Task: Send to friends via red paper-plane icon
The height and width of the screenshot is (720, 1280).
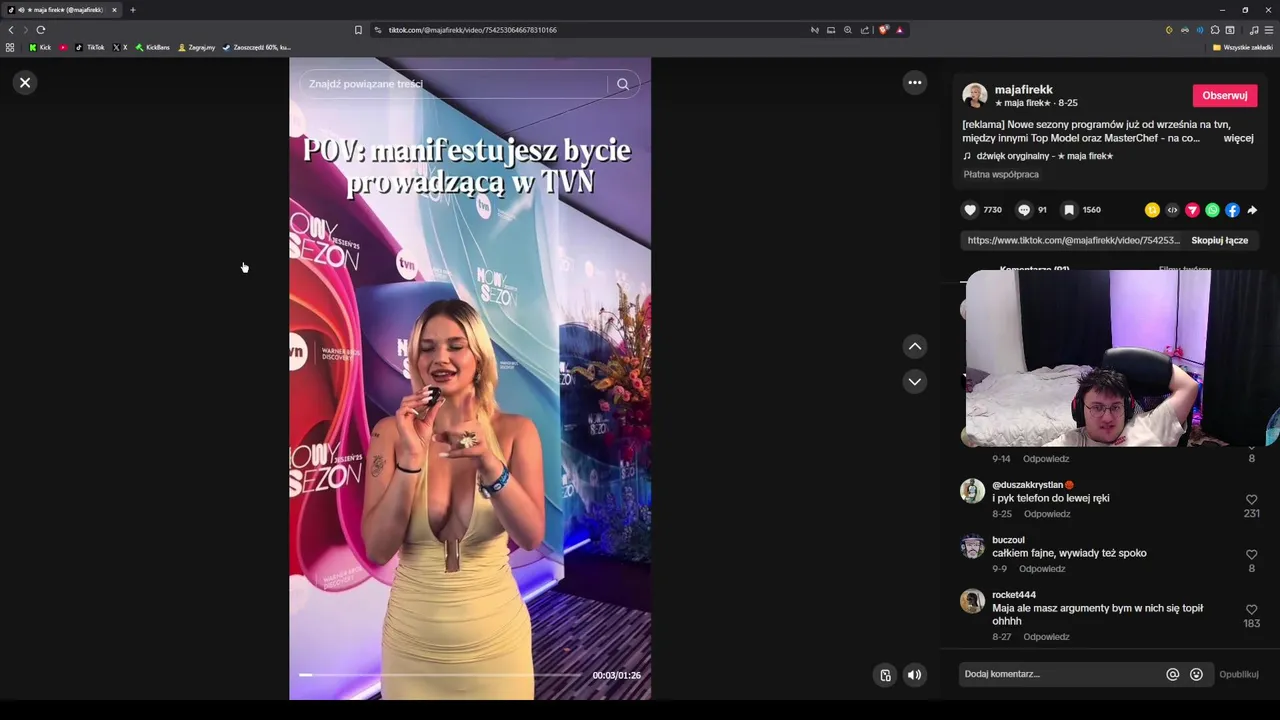Action: (1192, 210)
